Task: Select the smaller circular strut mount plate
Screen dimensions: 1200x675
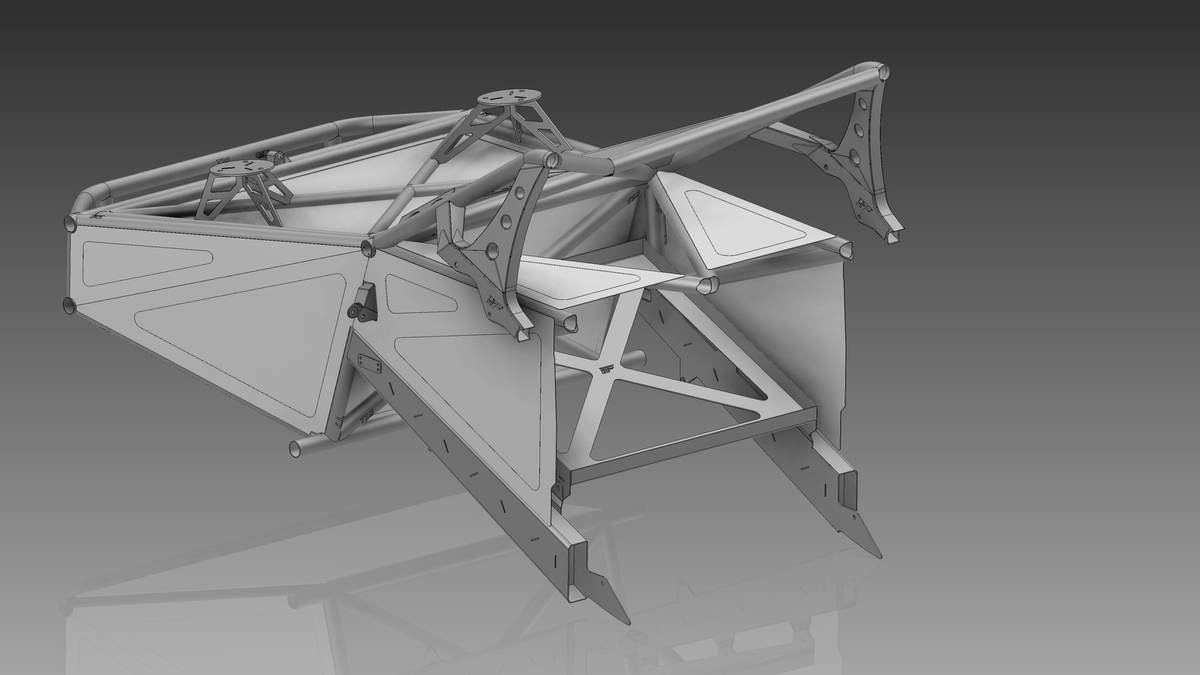Action: 241,167
